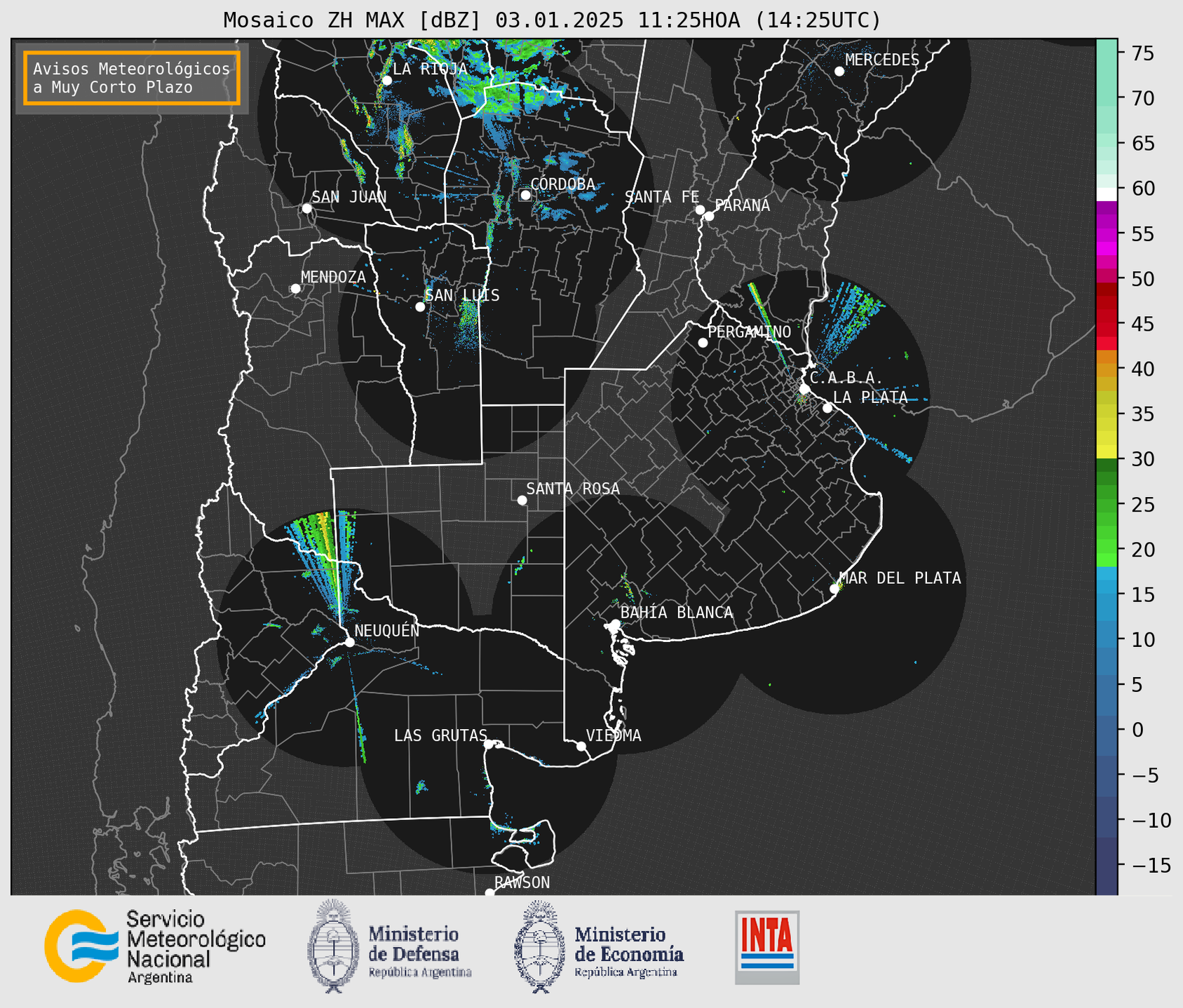Click the San Luis city marker

coord(420,307)
